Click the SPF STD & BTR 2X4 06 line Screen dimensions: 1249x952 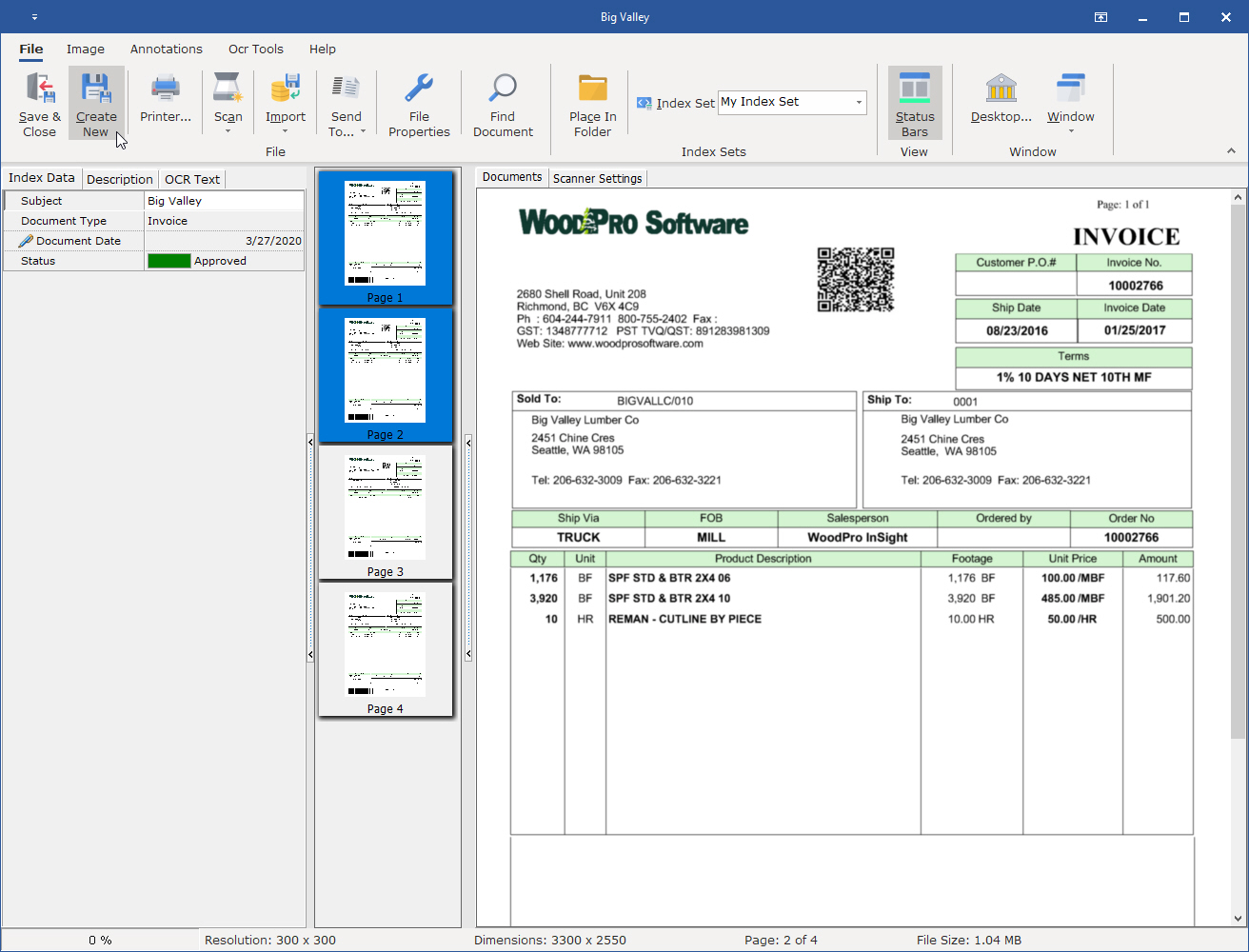[669, 578]
